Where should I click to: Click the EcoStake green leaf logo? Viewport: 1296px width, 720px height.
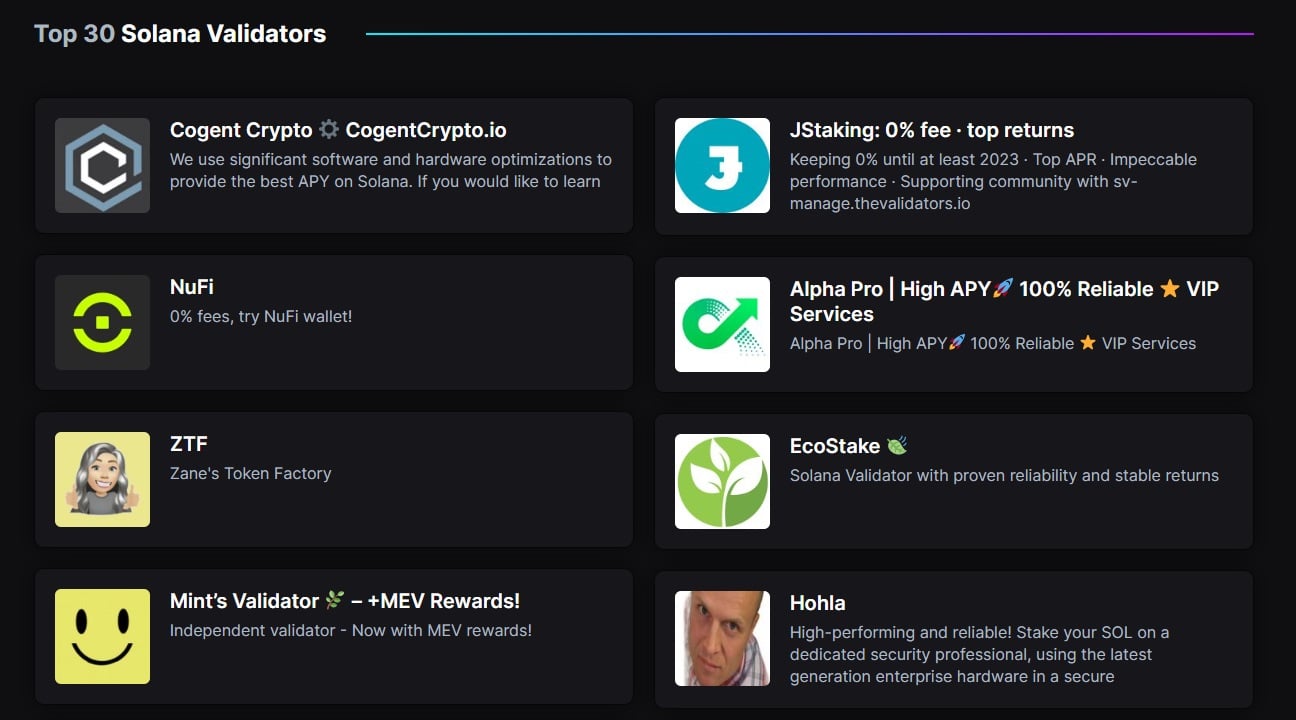click(722, 481)
